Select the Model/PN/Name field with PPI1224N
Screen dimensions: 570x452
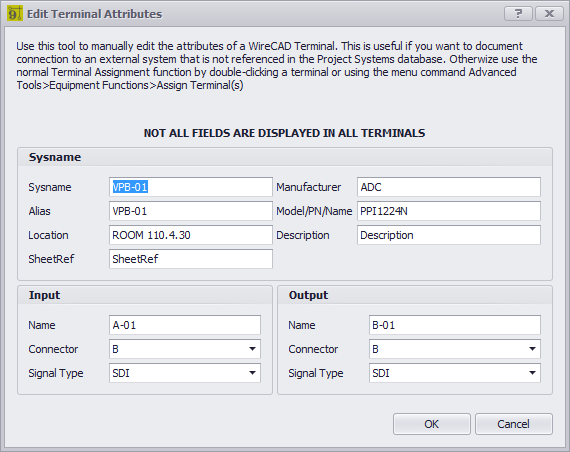point(449,211)
